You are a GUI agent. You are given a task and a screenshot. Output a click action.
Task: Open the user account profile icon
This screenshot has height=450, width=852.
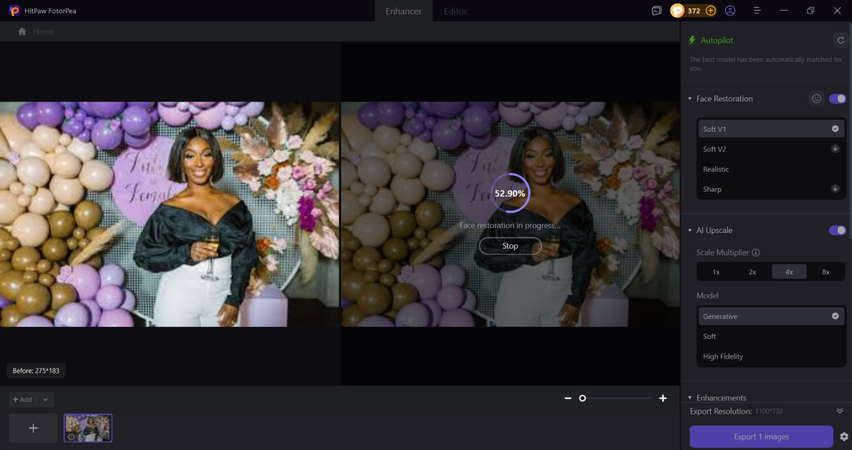click(730, 11)
